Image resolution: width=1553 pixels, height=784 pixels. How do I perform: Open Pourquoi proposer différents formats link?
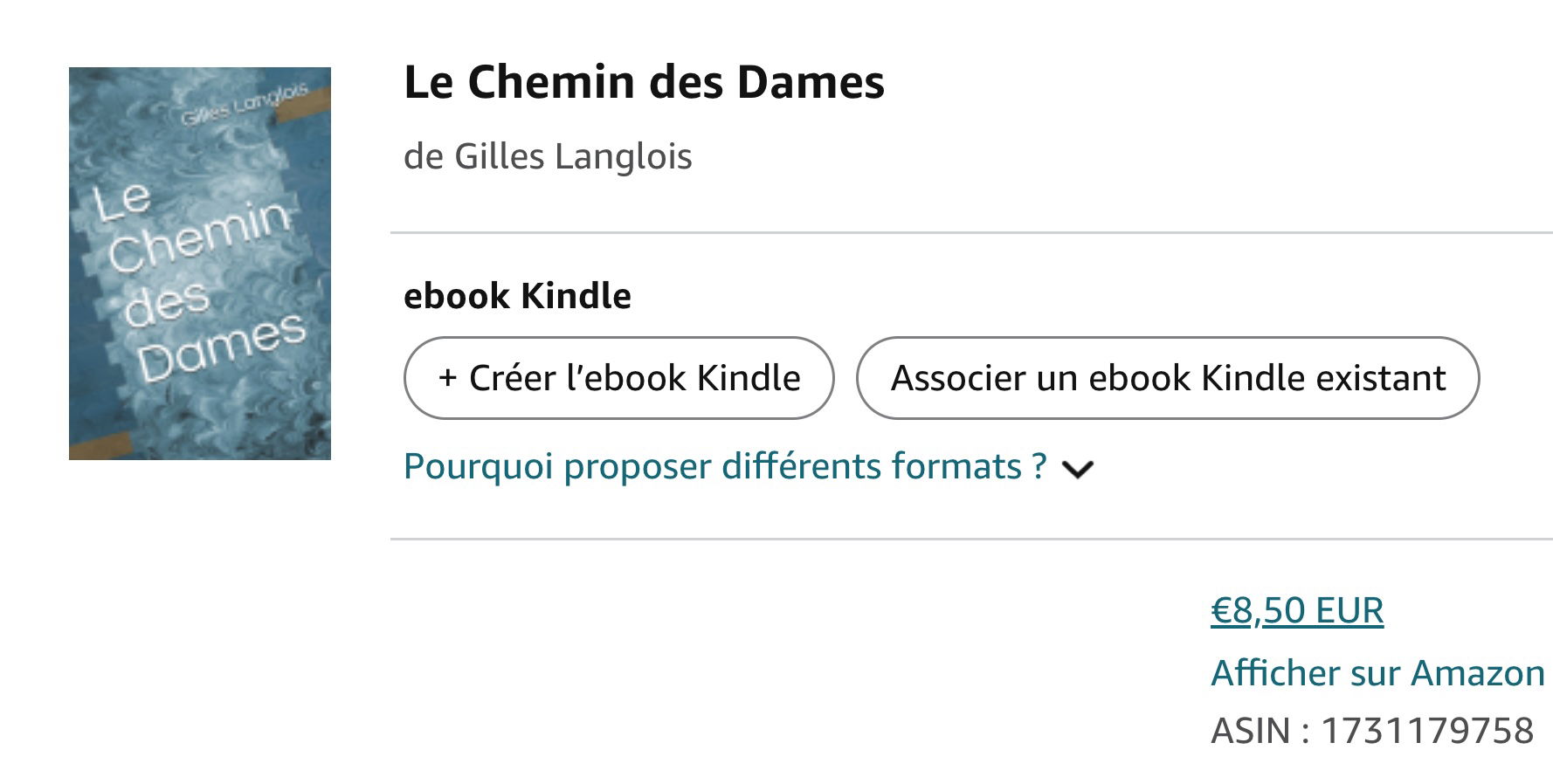tap(725, 466)
